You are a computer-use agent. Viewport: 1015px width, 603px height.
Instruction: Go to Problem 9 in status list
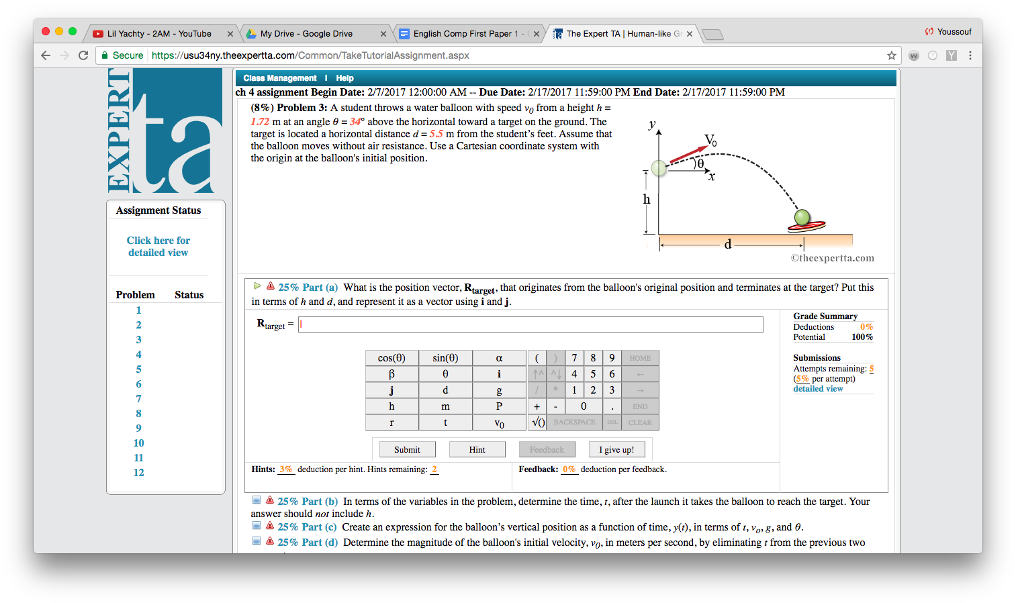(x=139, y=428)
